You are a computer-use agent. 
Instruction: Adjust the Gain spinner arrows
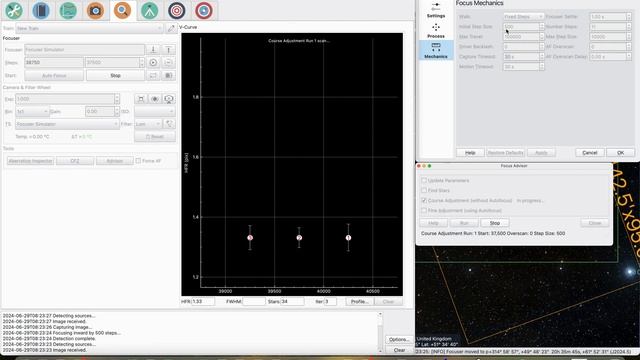pos(117,111)
